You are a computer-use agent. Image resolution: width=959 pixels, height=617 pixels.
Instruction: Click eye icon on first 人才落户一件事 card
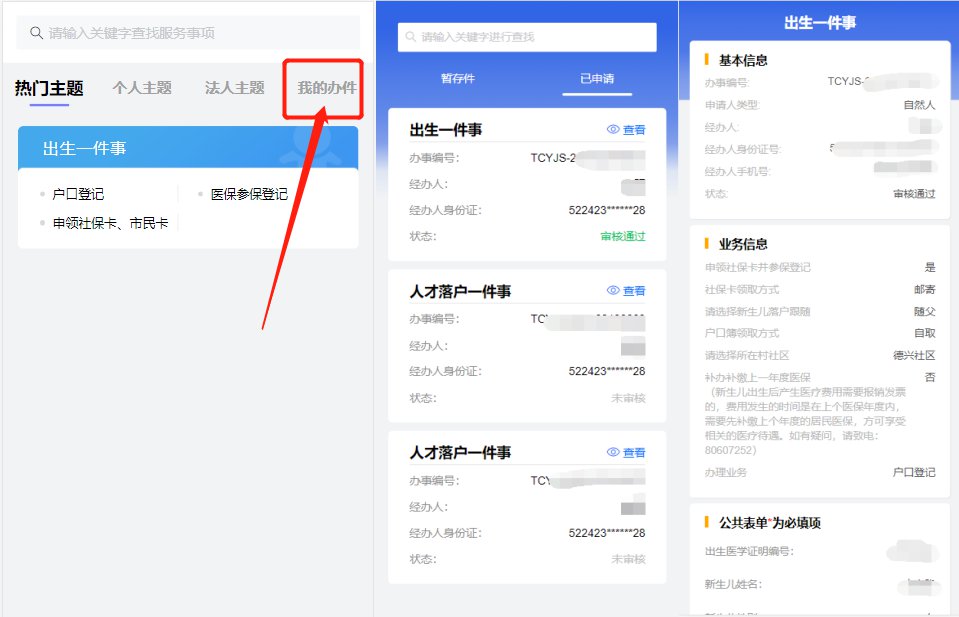click(x=613, y=291)
